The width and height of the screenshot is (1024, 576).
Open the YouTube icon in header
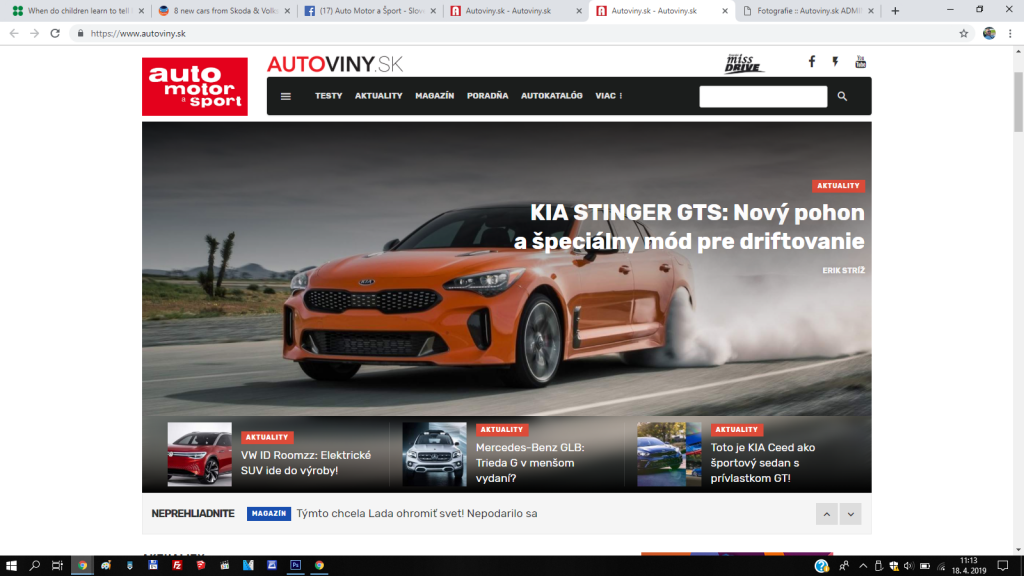(860, 61)
